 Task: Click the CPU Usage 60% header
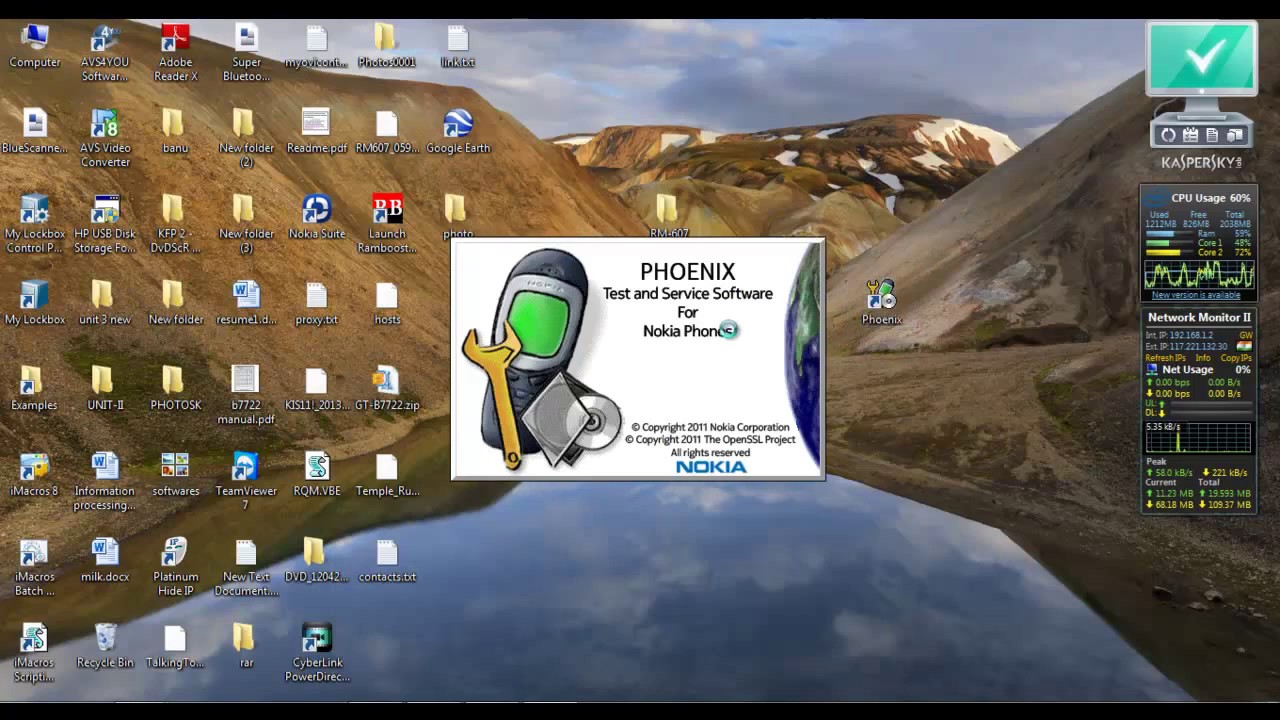click(x=1210, y=198)
